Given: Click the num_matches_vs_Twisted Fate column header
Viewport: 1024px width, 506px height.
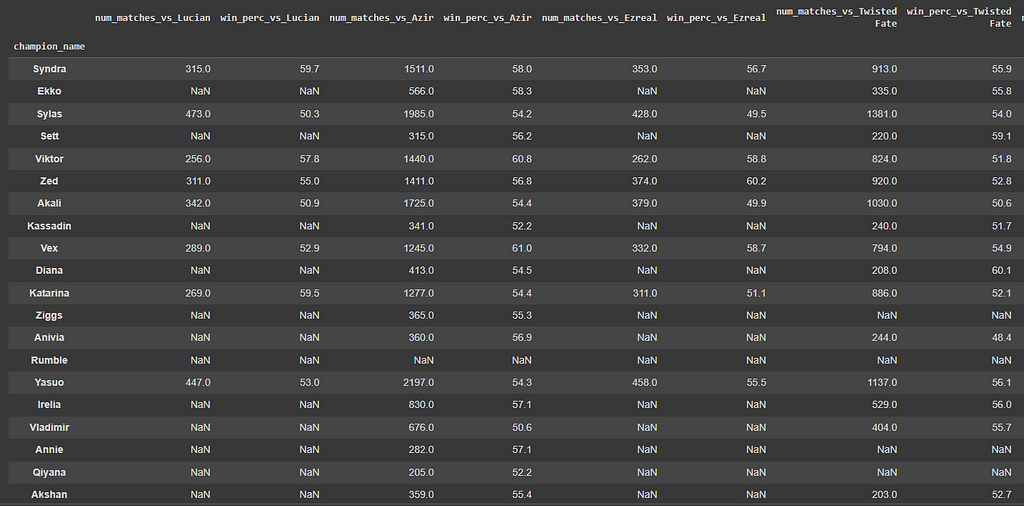Looking at the screenshot, I should 837,18.
